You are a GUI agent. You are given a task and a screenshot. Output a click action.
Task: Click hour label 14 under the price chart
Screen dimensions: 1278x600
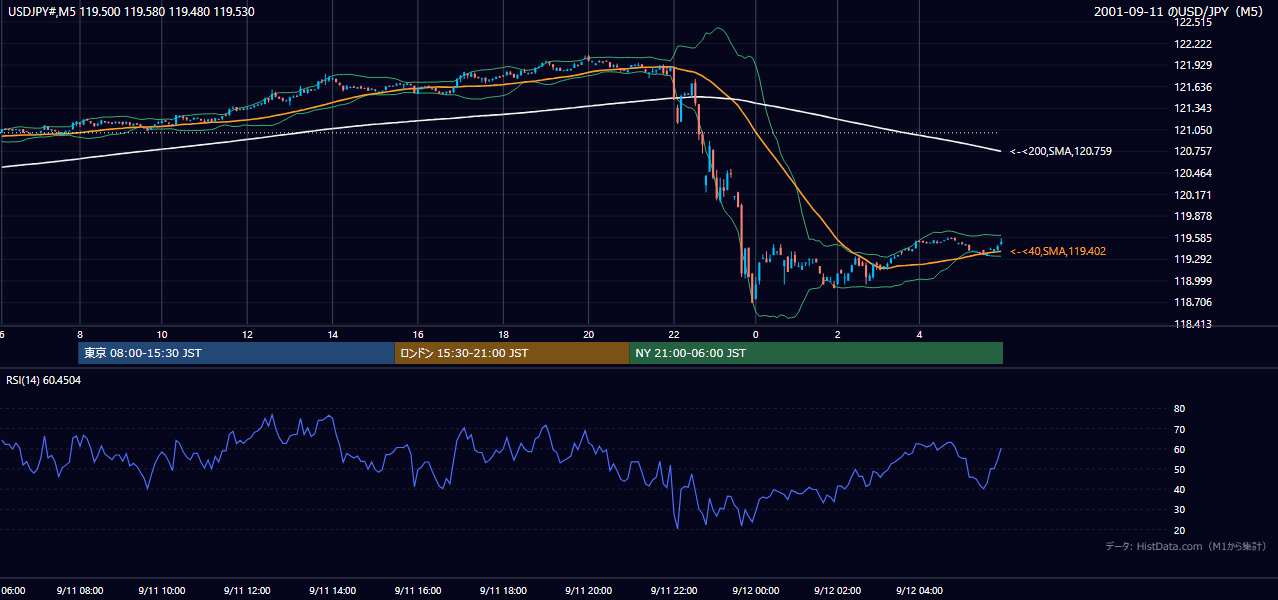[x=332, y=335]
